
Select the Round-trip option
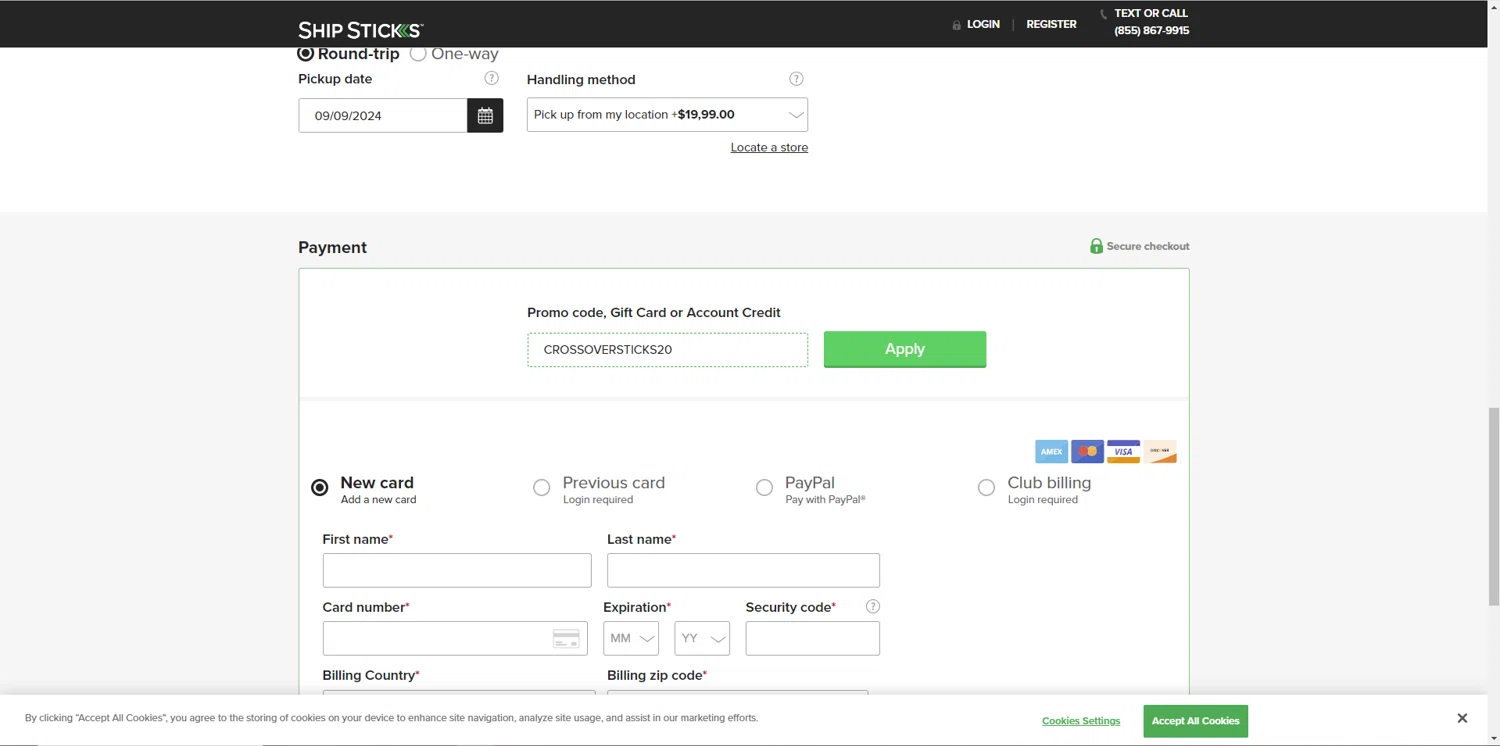click(x=306, y=54)
